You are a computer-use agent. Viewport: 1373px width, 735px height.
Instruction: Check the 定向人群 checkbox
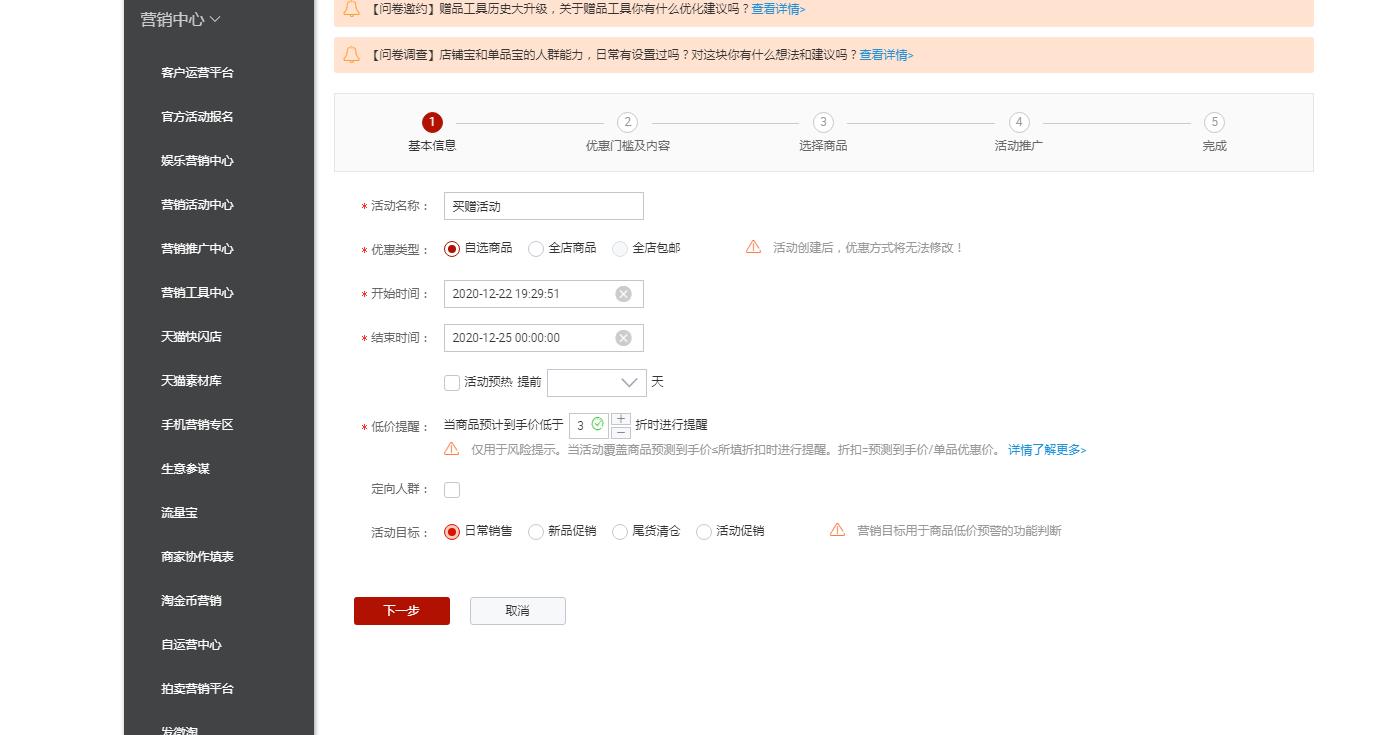[x=452, y=490]
